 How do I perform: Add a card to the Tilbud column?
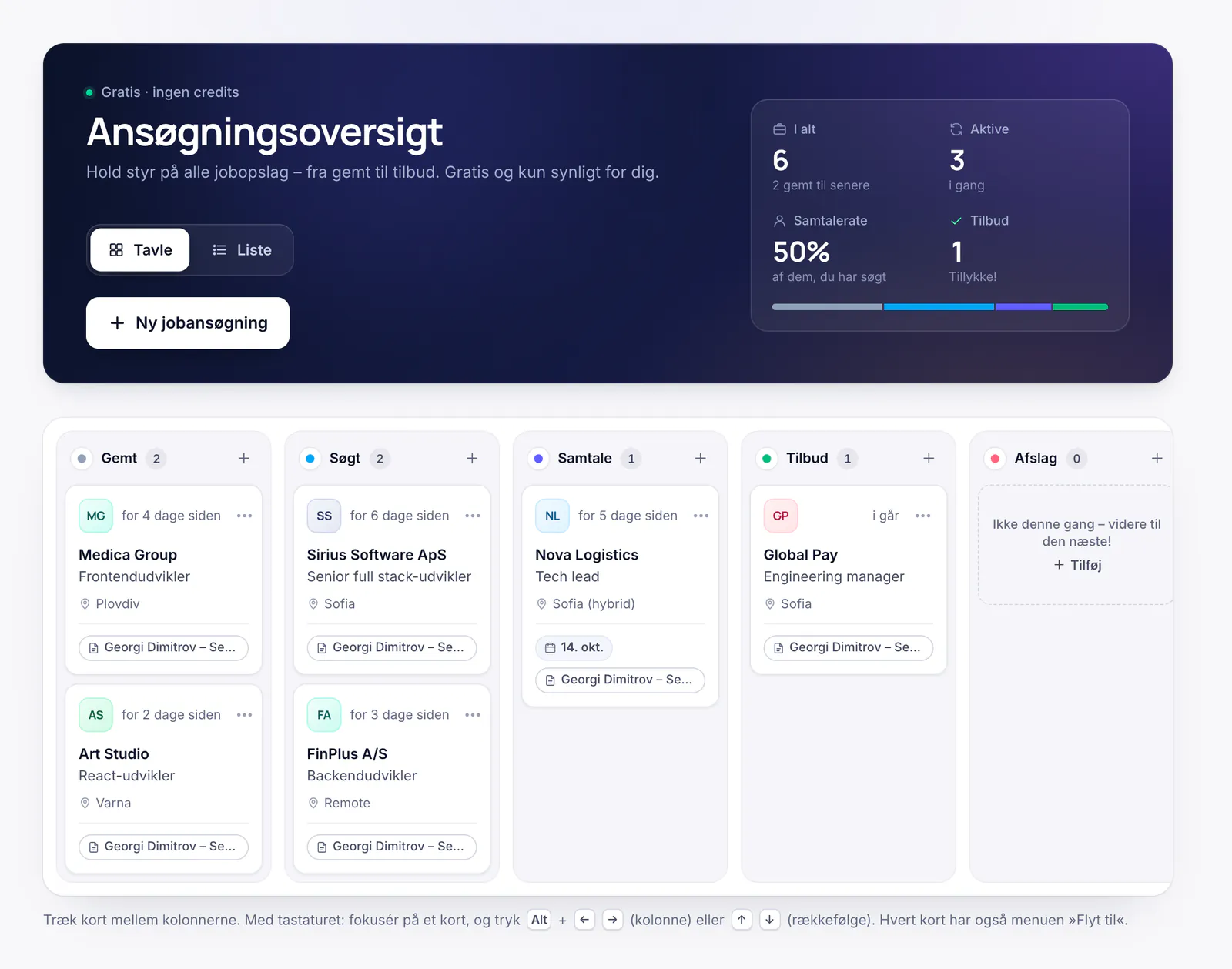(929, 459)
